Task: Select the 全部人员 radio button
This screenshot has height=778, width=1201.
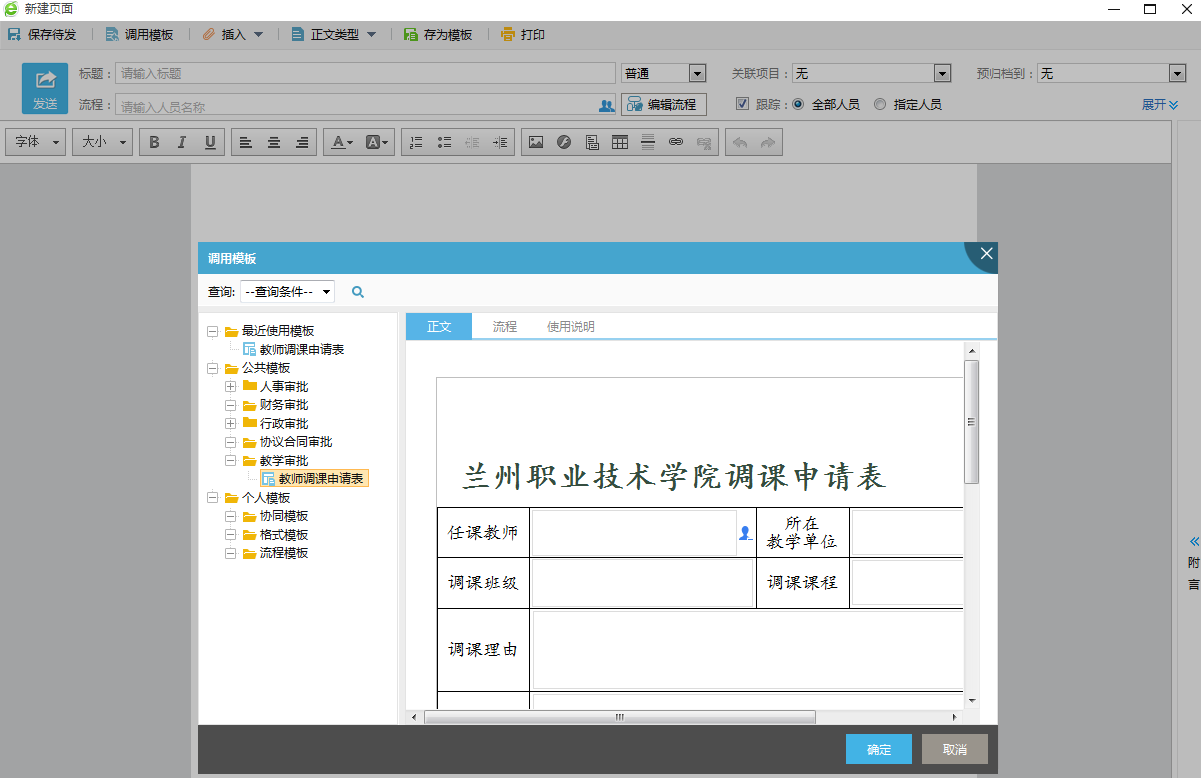Action: pyautogui.click(x=798, y=104)
